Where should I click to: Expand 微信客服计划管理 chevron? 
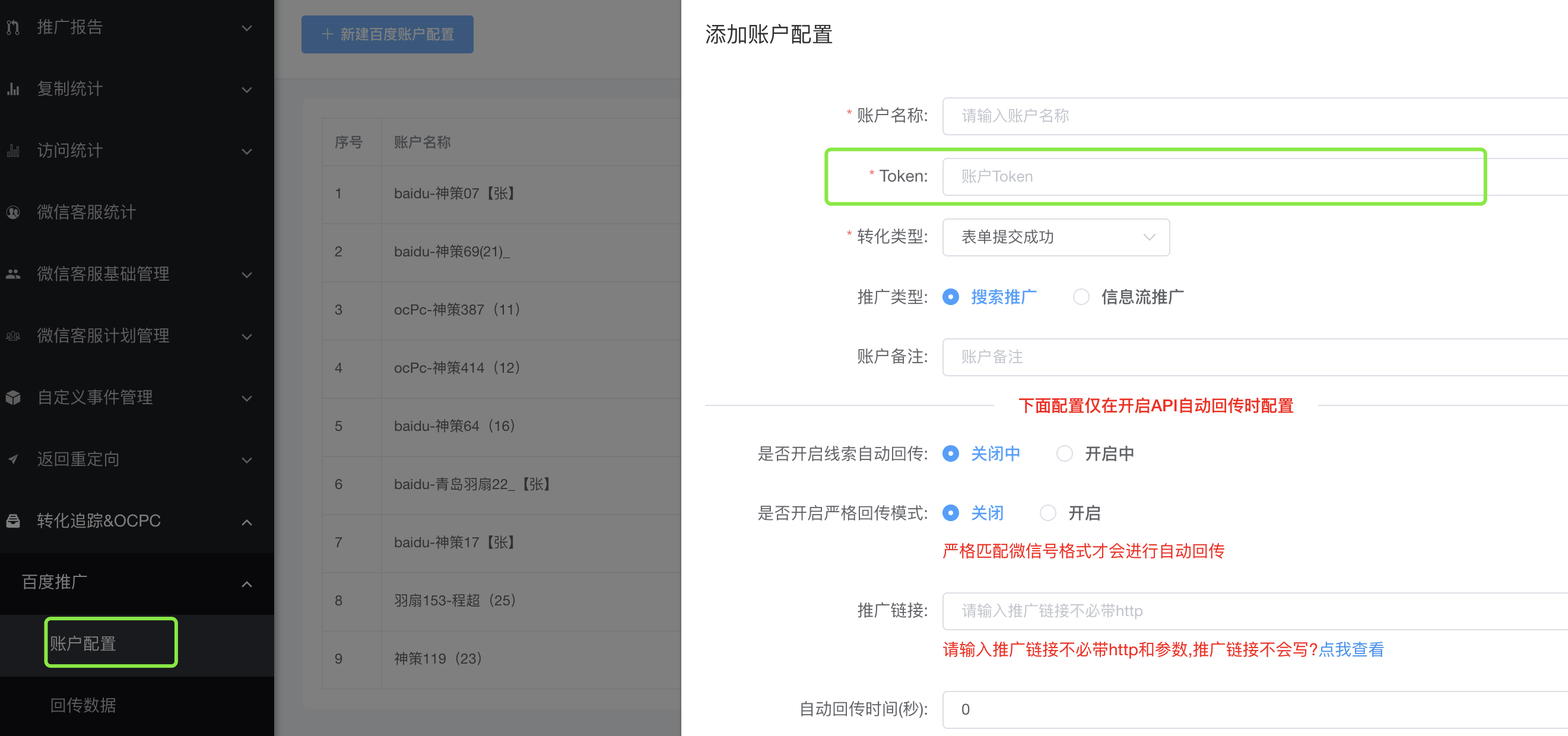click(x=246, y=336)
